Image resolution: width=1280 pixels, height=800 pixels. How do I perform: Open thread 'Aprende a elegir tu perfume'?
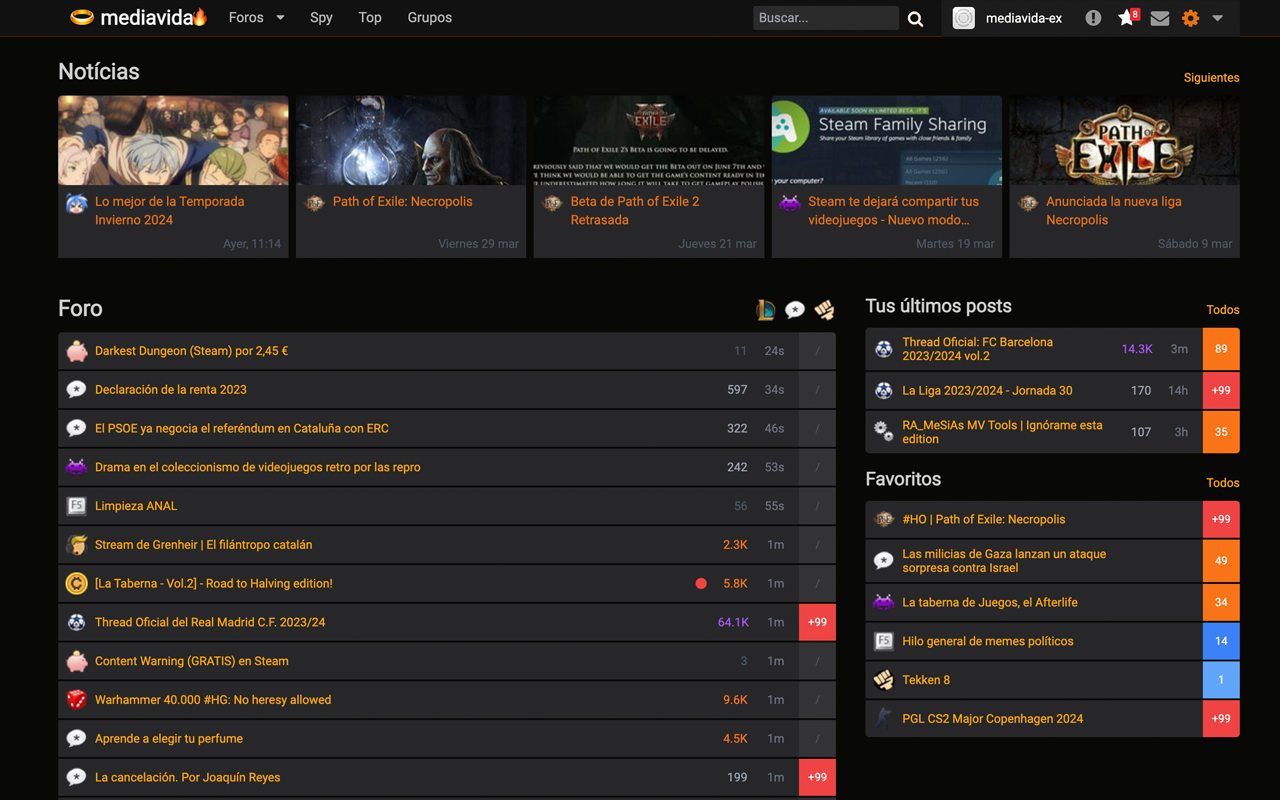[169, 739]
